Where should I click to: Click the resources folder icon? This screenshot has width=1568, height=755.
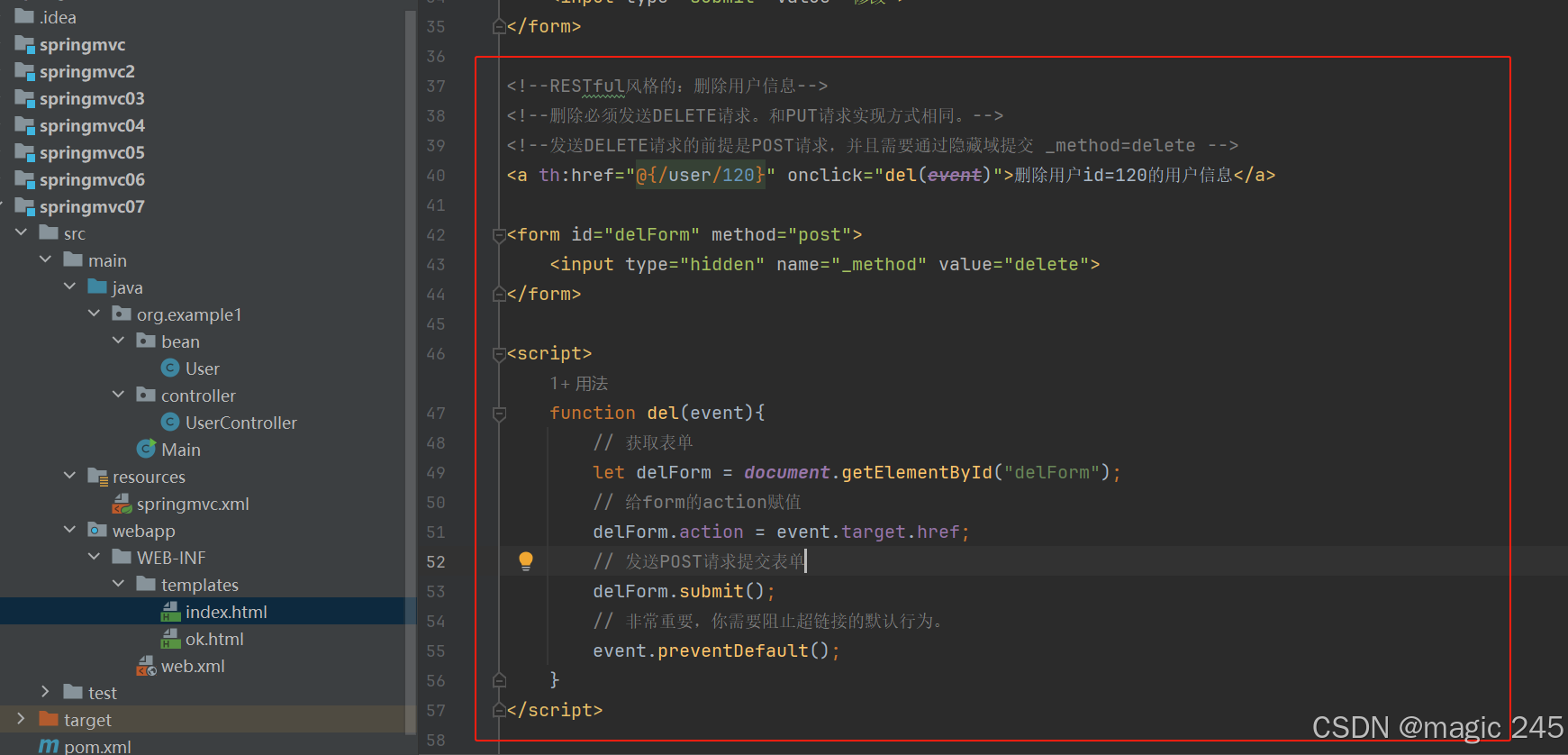97,477
